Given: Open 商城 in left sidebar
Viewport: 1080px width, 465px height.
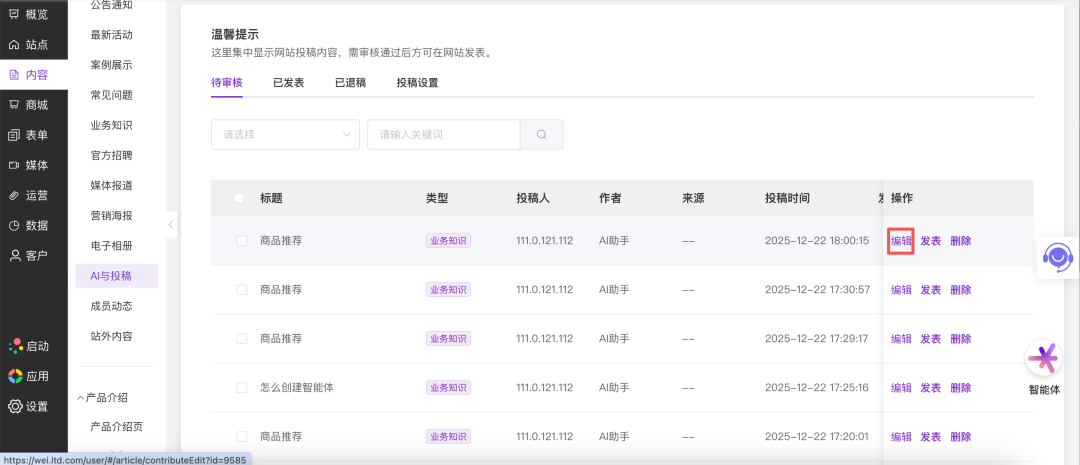Looking at the screenshot, I should point(29,105).
